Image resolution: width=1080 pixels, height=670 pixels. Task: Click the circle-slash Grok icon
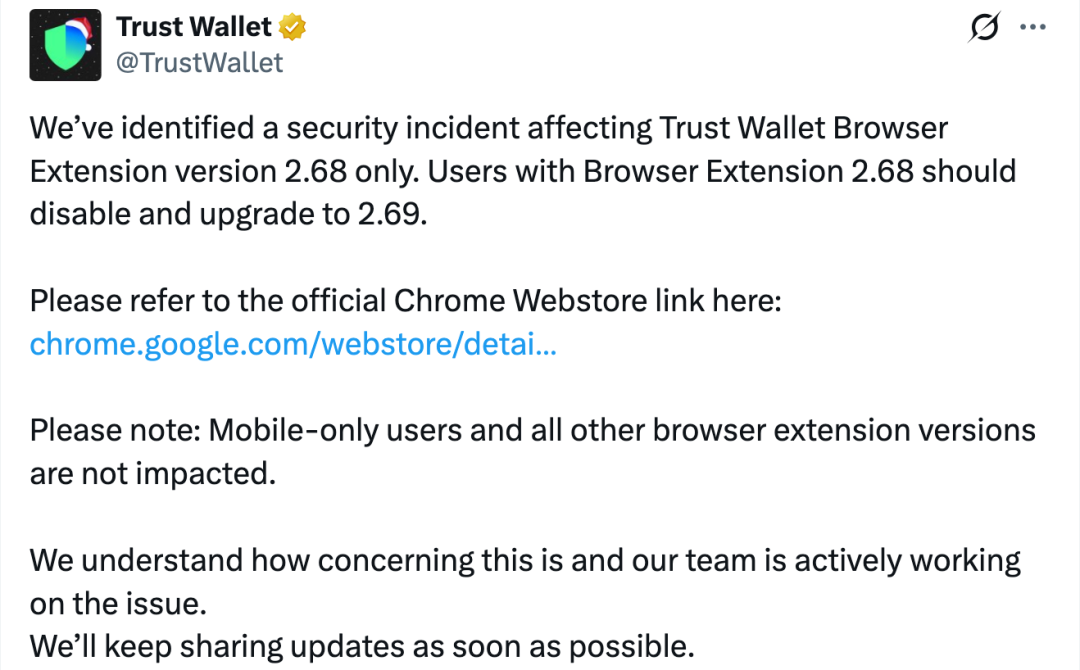tap(983, 28)
